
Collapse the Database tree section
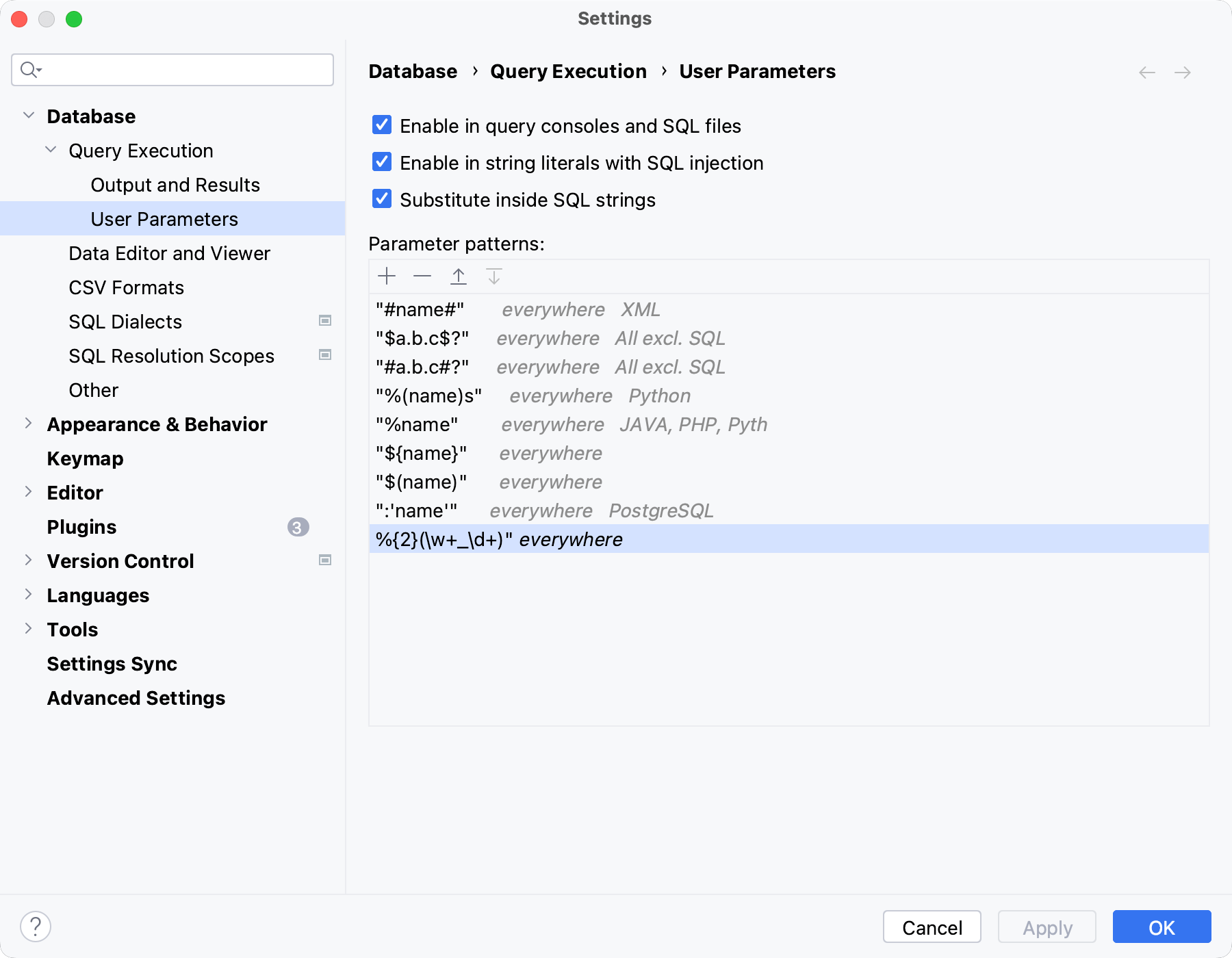pyautogui.click(x=28, y=115)
